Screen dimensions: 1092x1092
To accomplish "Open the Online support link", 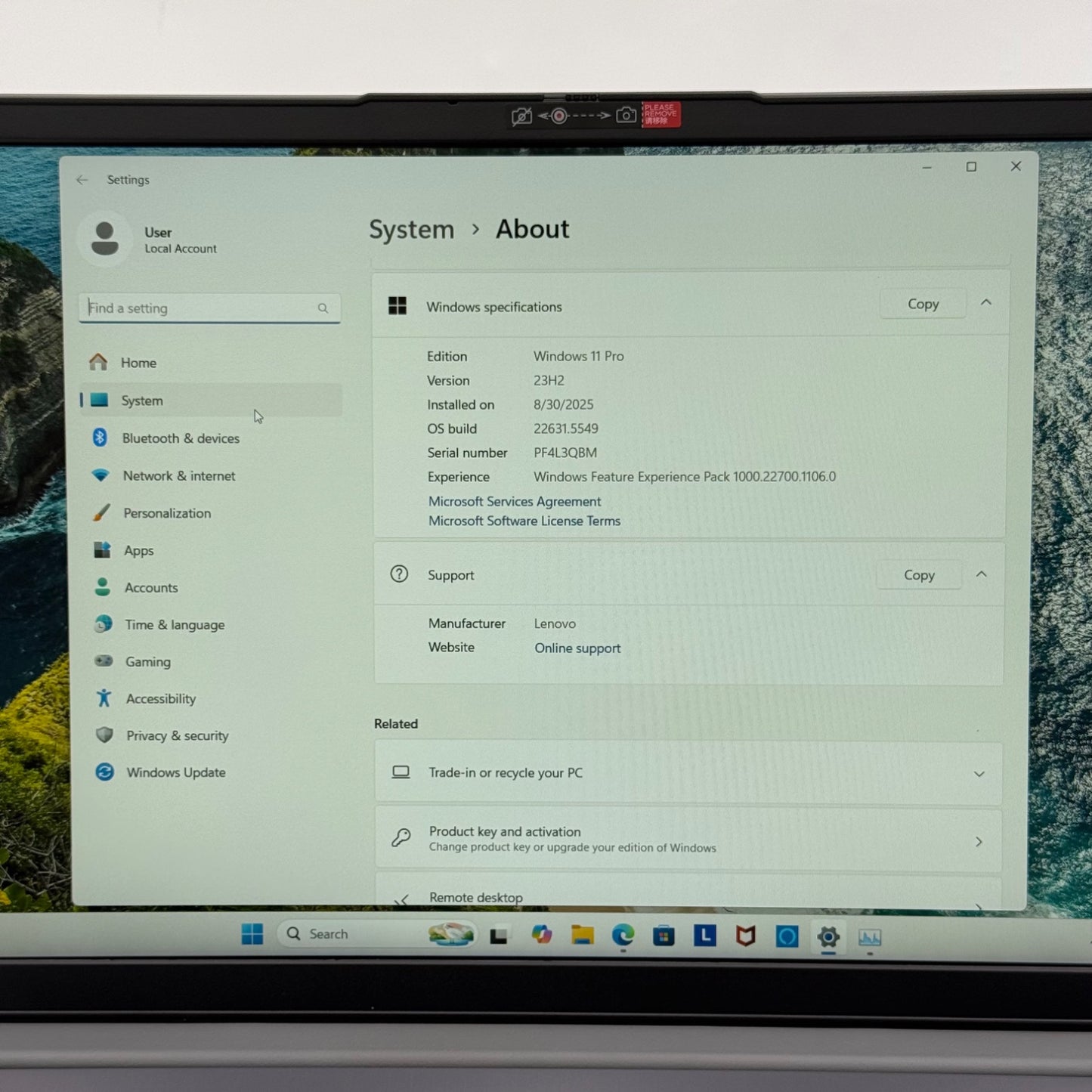I will pos(577,648).
